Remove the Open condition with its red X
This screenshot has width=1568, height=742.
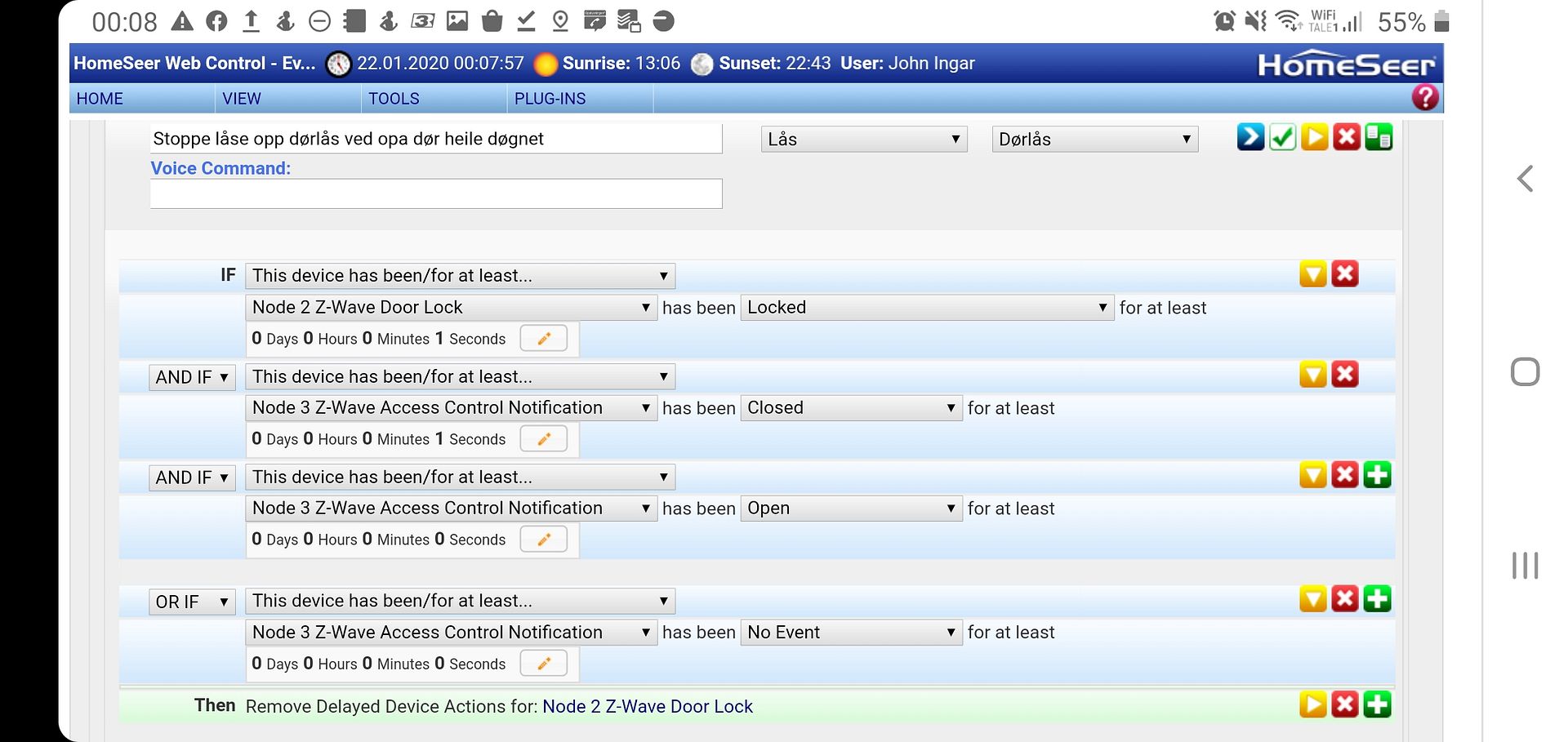[1345, 474]
